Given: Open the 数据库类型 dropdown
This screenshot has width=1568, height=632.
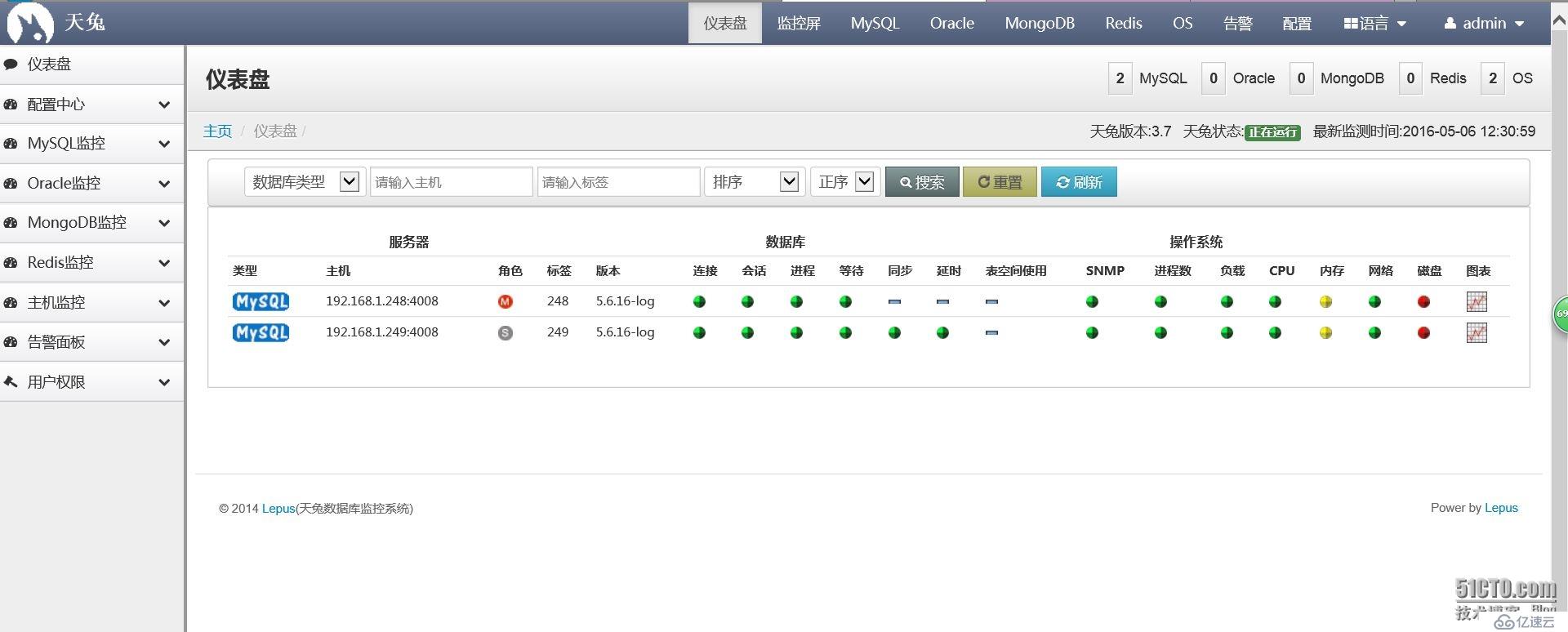Looking at the screenshot, I should 305,181.
